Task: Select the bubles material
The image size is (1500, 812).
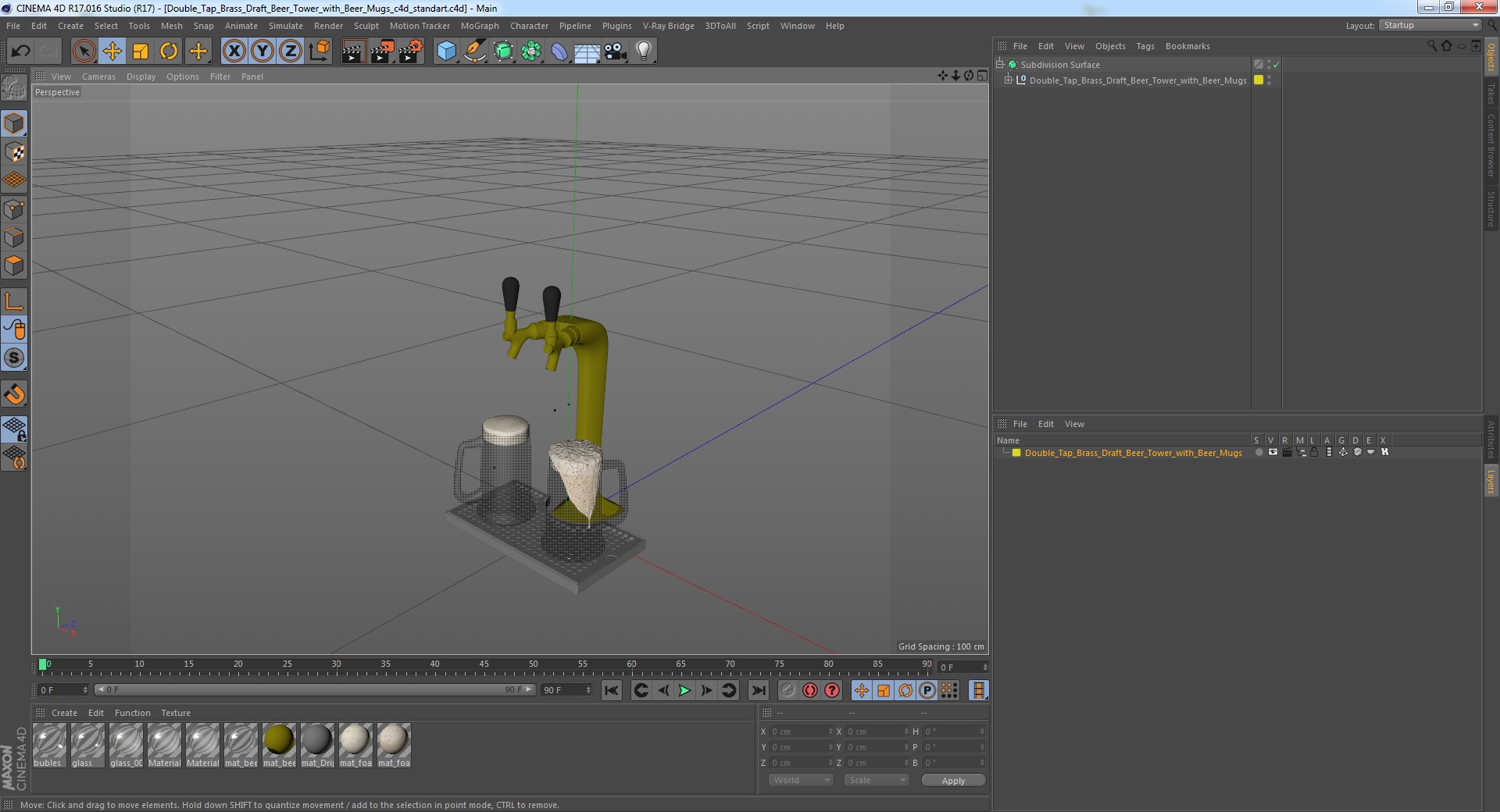Action: tap(49, 746)
